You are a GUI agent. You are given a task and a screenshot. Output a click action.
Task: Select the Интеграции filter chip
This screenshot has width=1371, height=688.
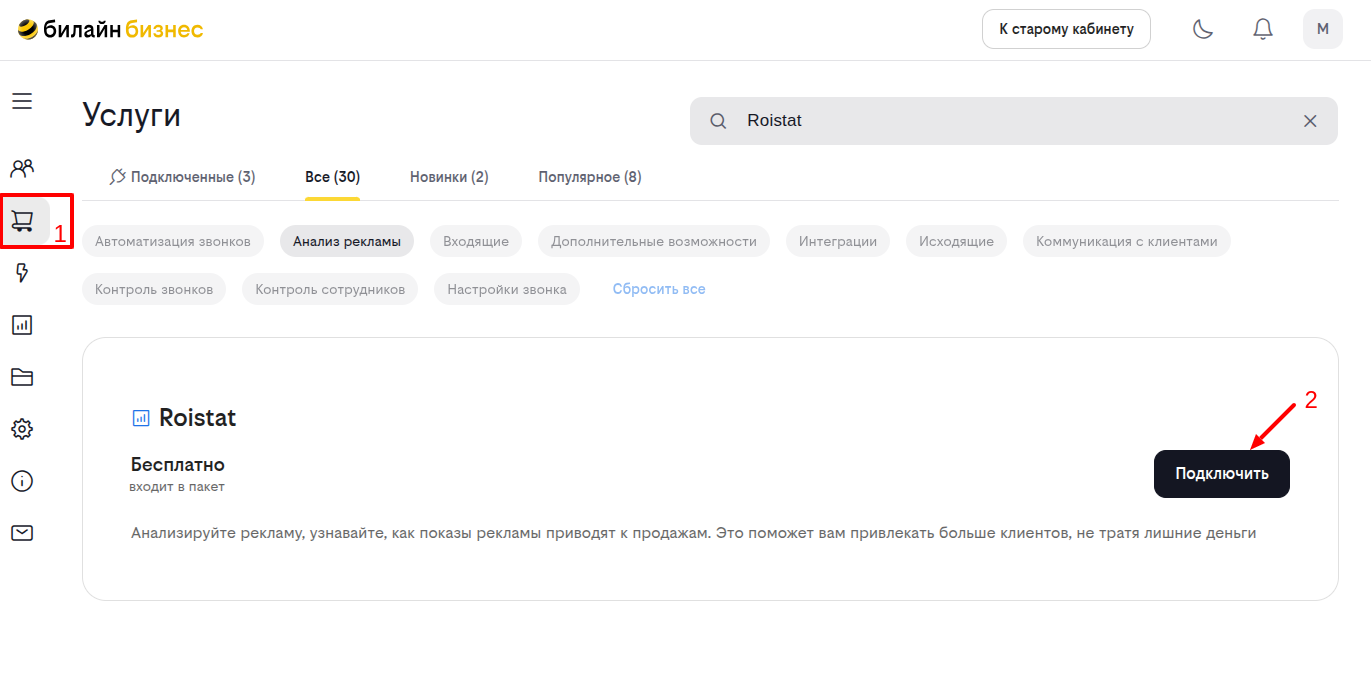pos(838,241)
